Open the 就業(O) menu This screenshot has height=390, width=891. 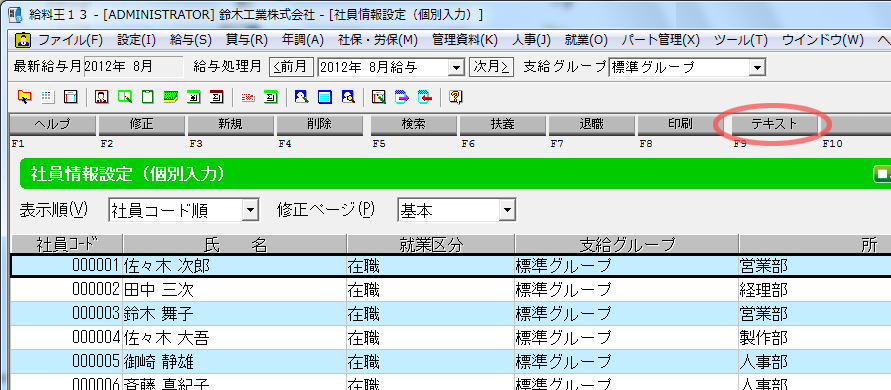pyautogui.click(x=586, y=40)
